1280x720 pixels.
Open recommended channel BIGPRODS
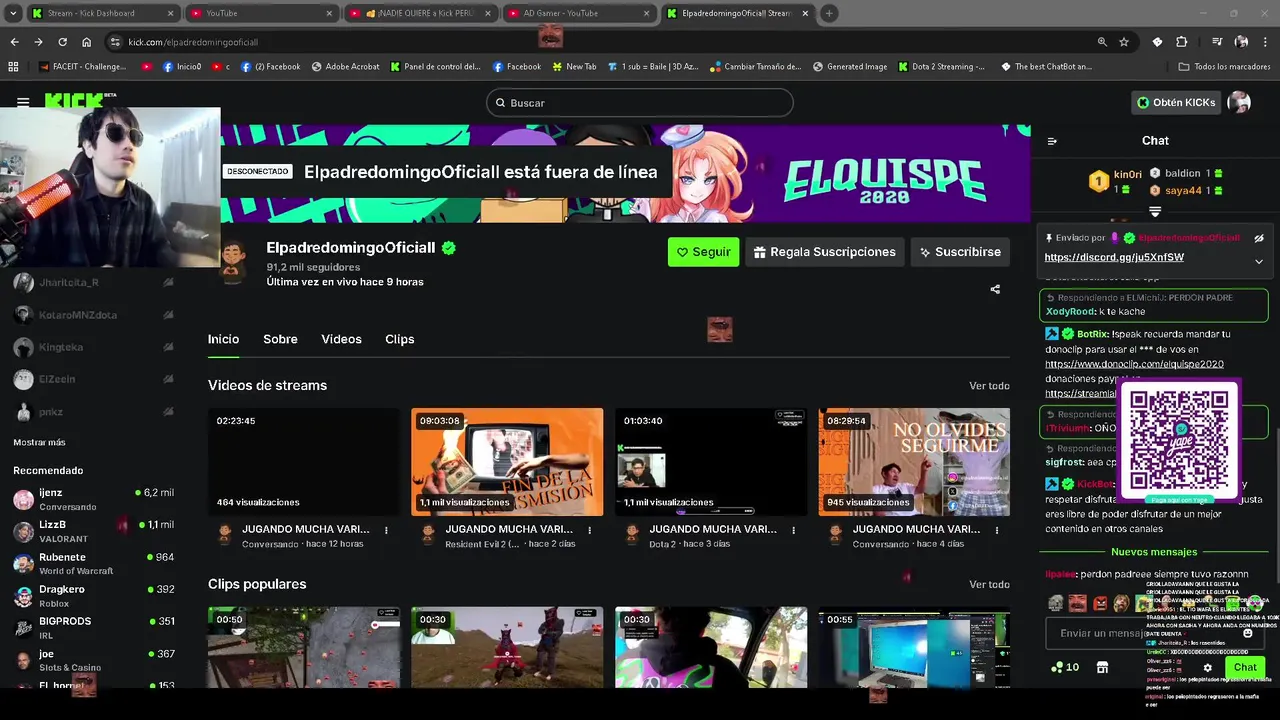tap(94, 628)
